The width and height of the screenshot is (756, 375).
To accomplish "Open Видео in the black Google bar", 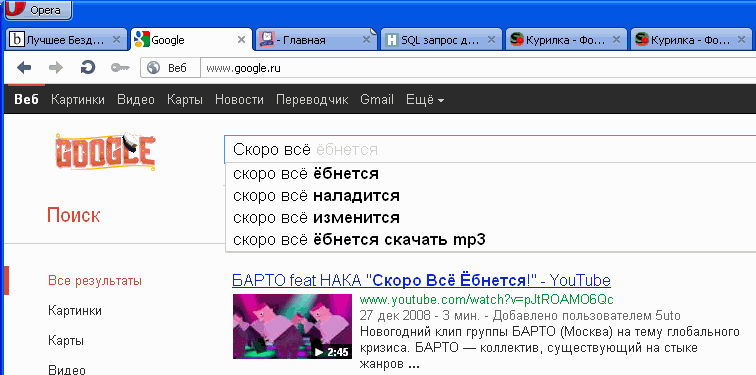I will pyautogui.click(x=136, y=100).
